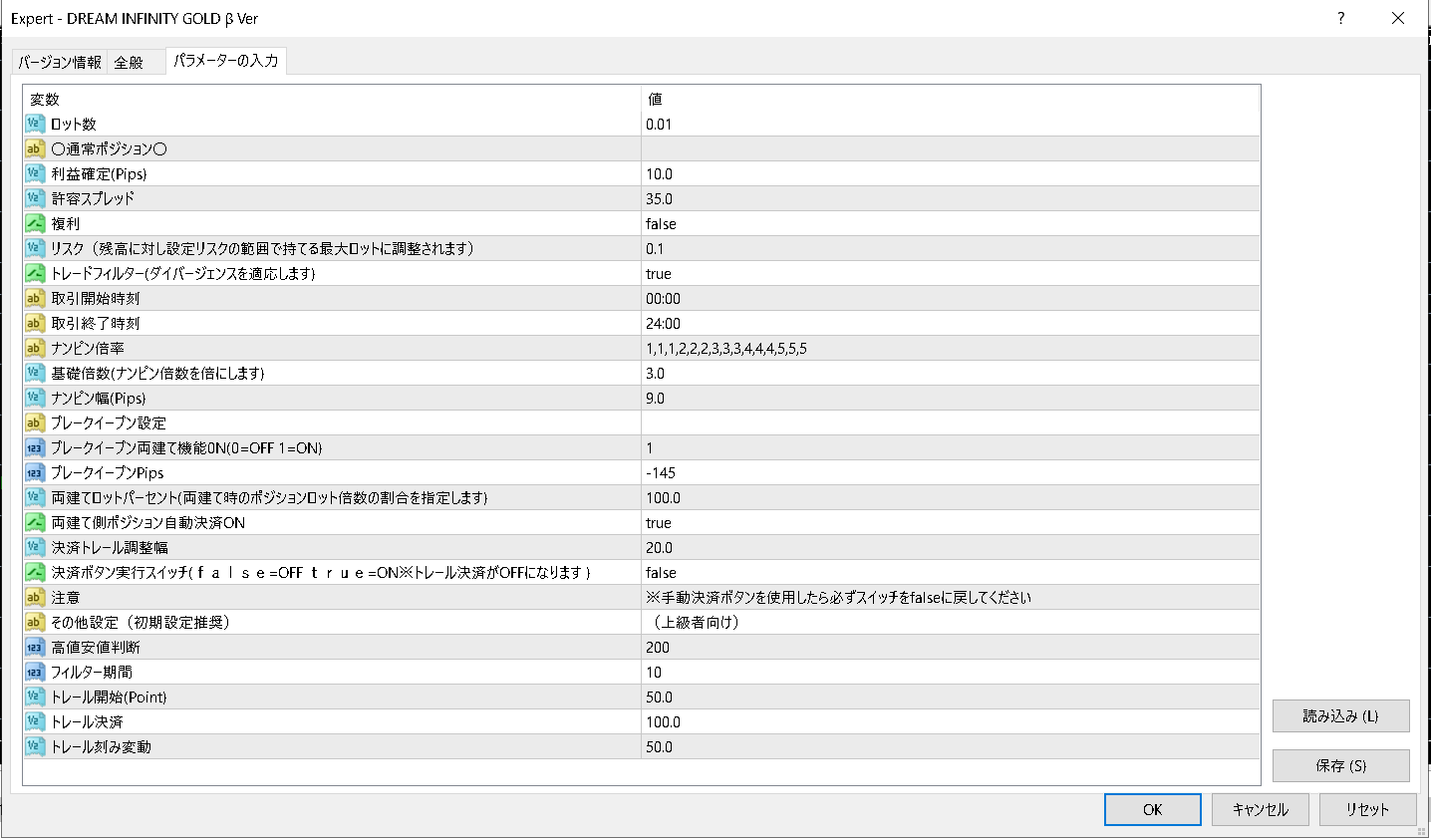The image size is (1431, 840).
Task: Click the integer icon beside 高値安値判断
Action: pos(35,647)
